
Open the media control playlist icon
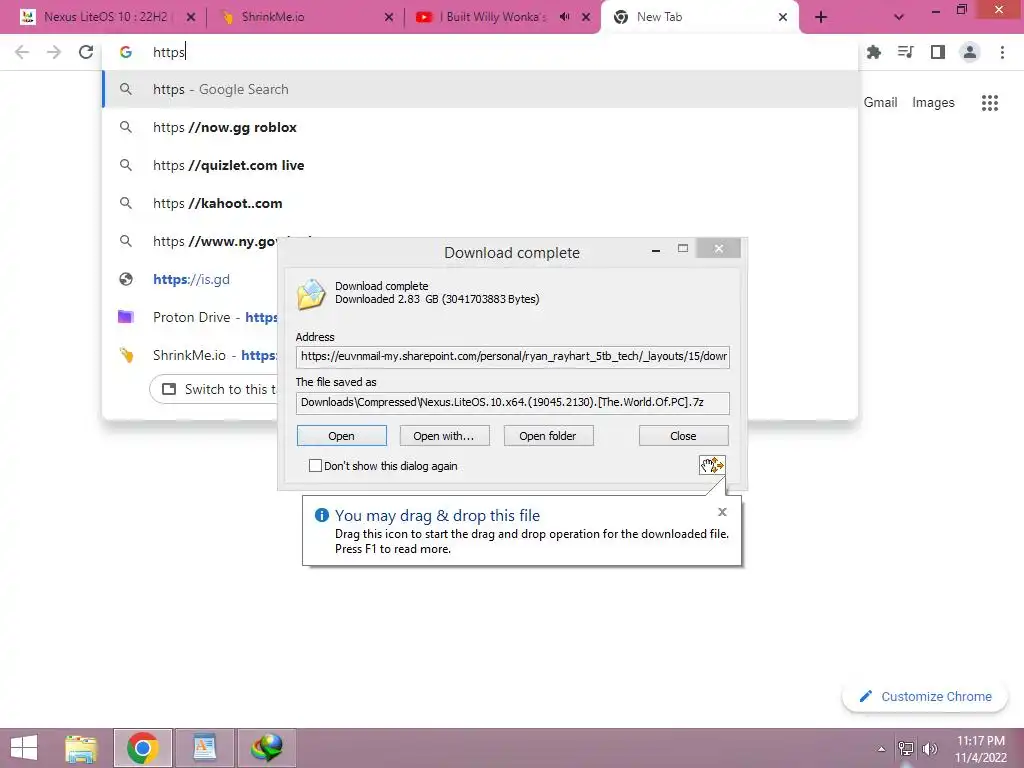point(906,52)
